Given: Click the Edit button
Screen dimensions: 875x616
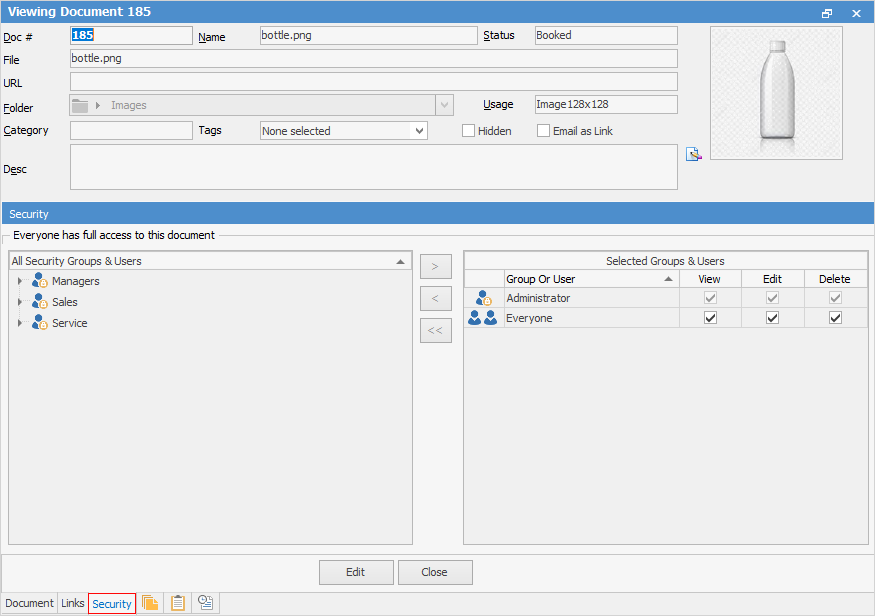Looking at the screenshot, I should click(x=355, y=572).
